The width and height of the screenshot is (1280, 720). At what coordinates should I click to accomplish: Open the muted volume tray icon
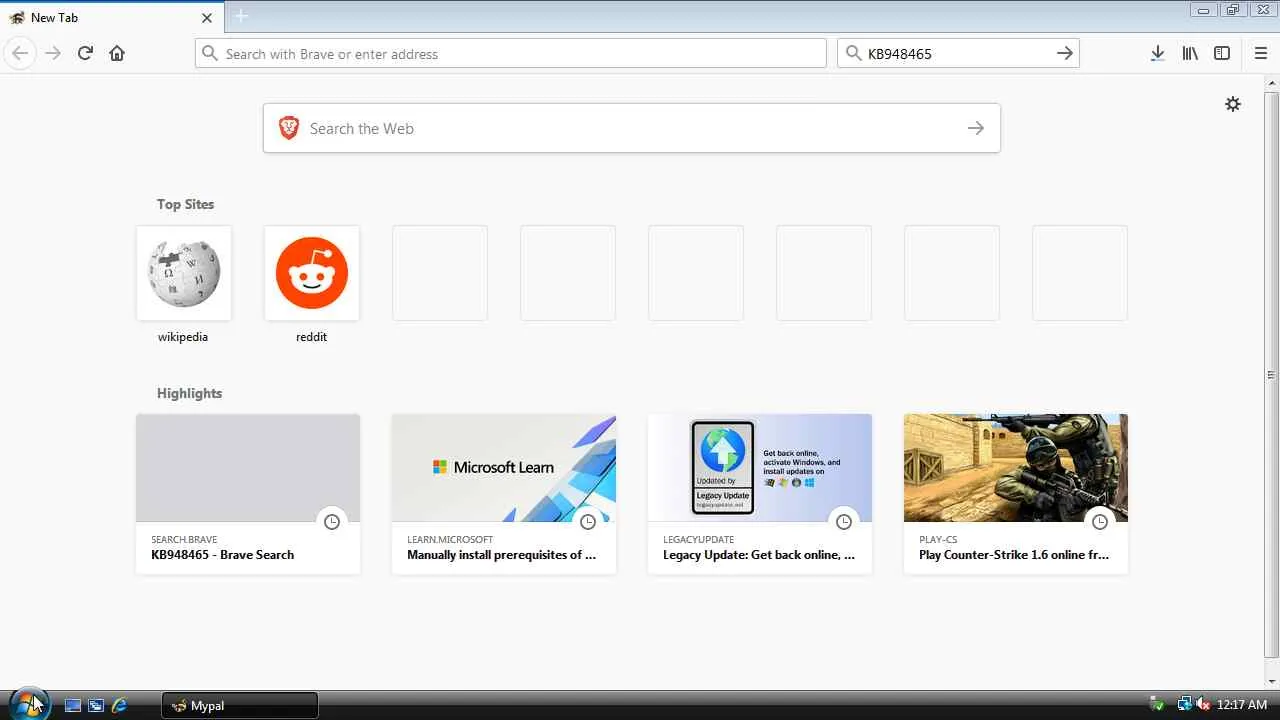[1203, 705]
